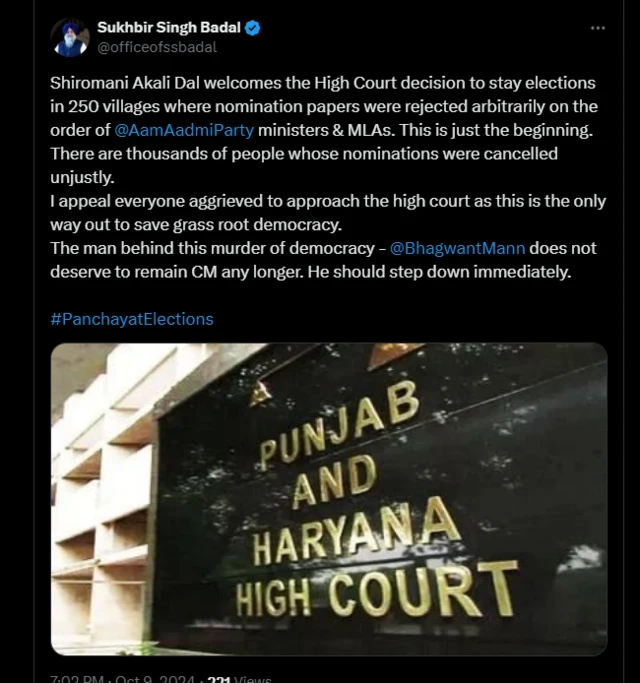The height and width of the screenshot is (683, 640).
Task: Click the sentence starting 'Shiromani Akali Dal welcomes'
Action: (324, 107)
